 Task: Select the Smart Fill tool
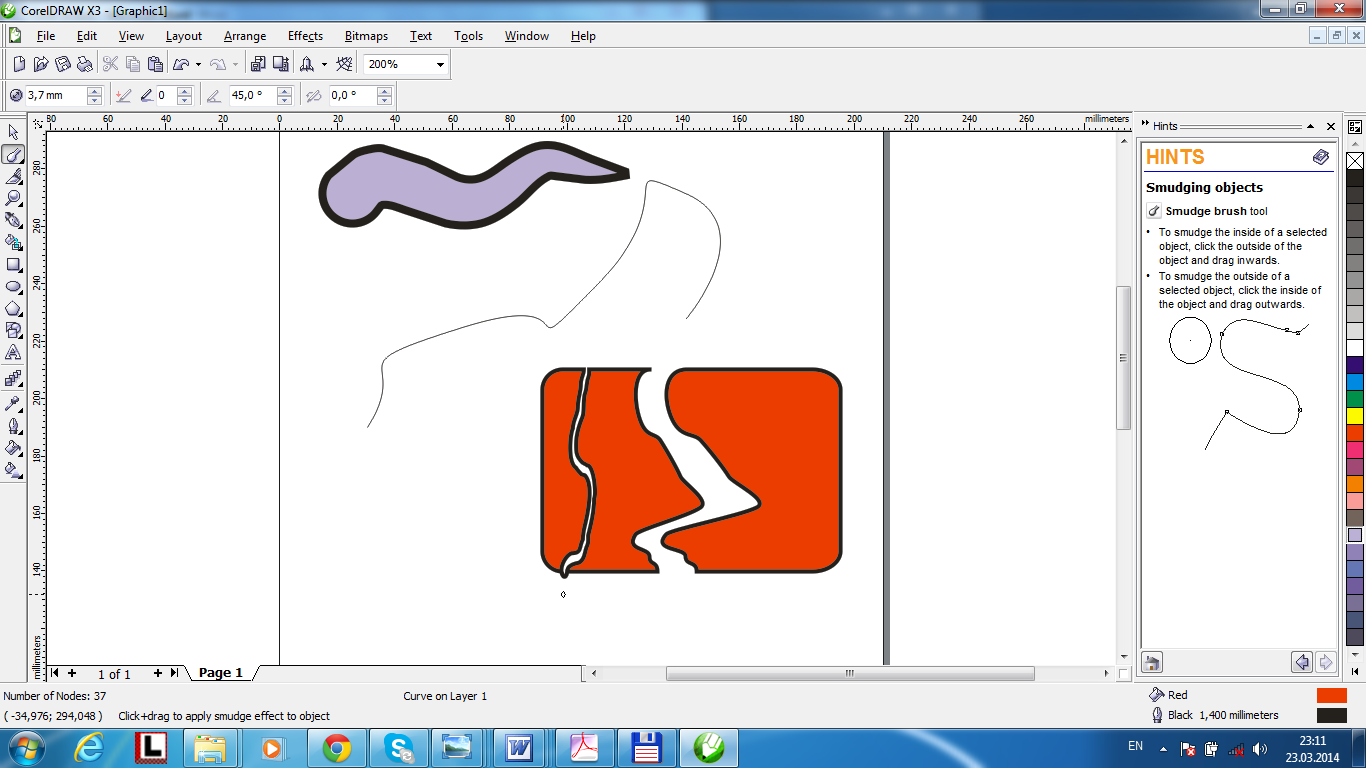click(13, 243)
